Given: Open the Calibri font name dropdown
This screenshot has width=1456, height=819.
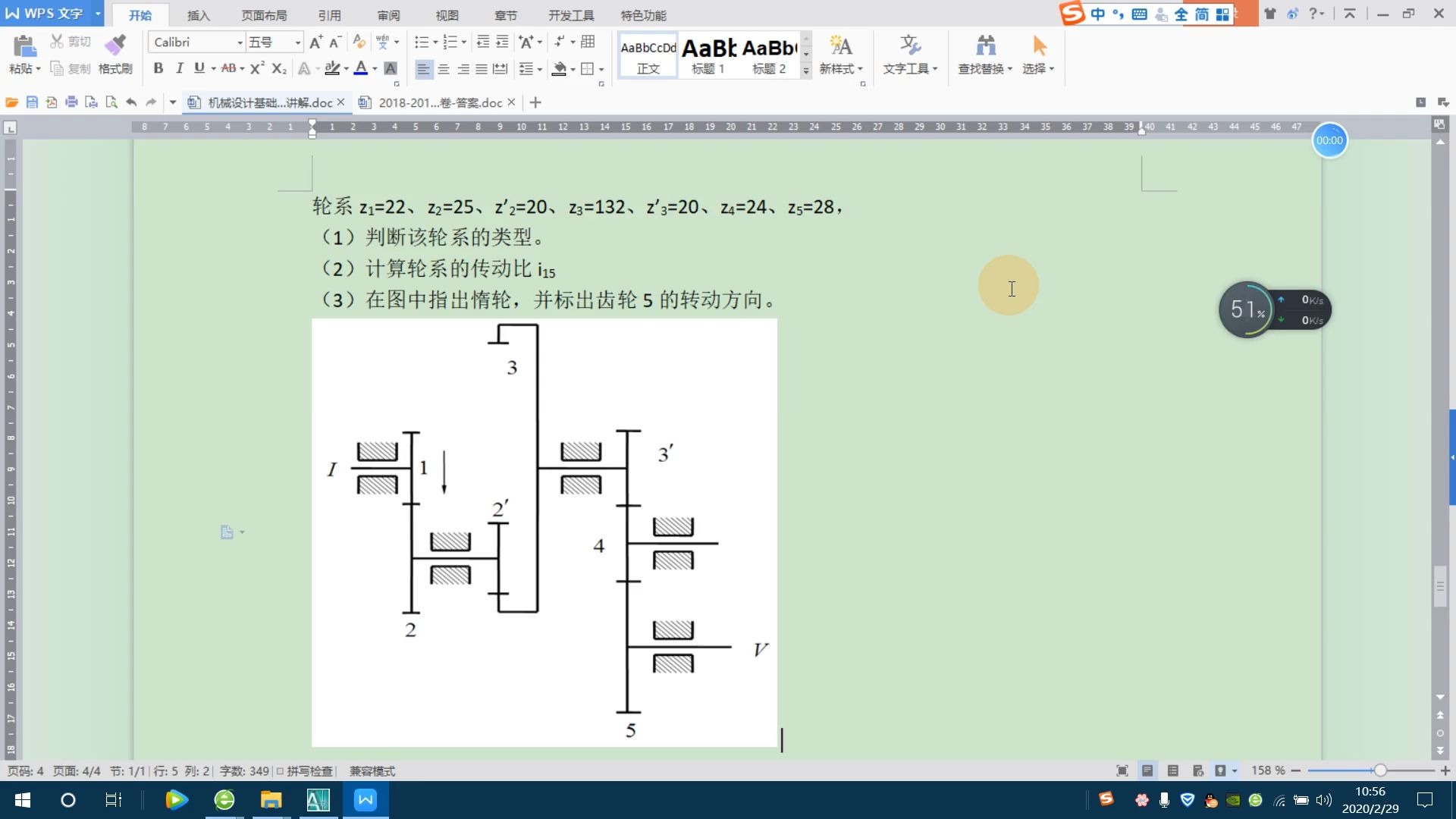Looking at the screenshot, I should 240,42.
